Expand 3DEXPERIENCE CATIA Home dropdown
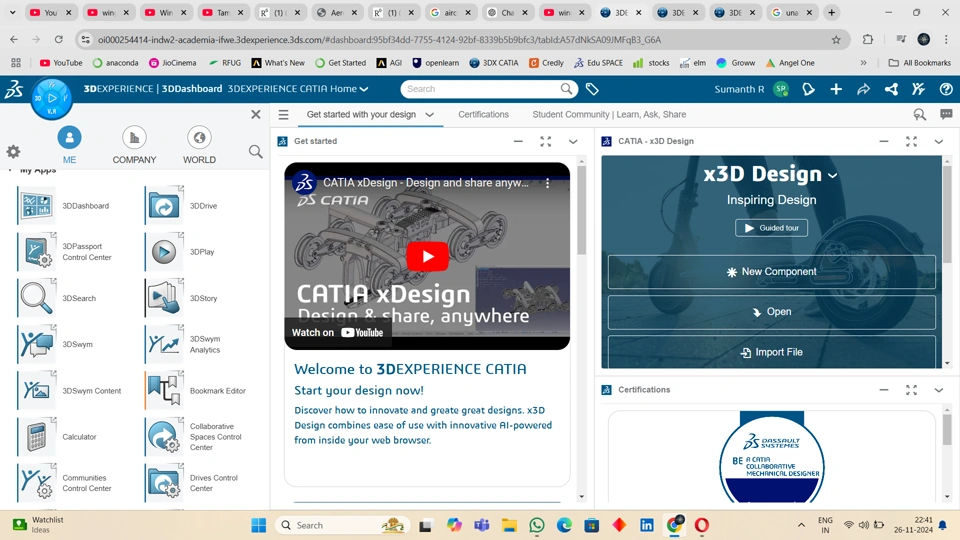The width and height of the screenshot is (960, 540). click(x=364, y=89)
